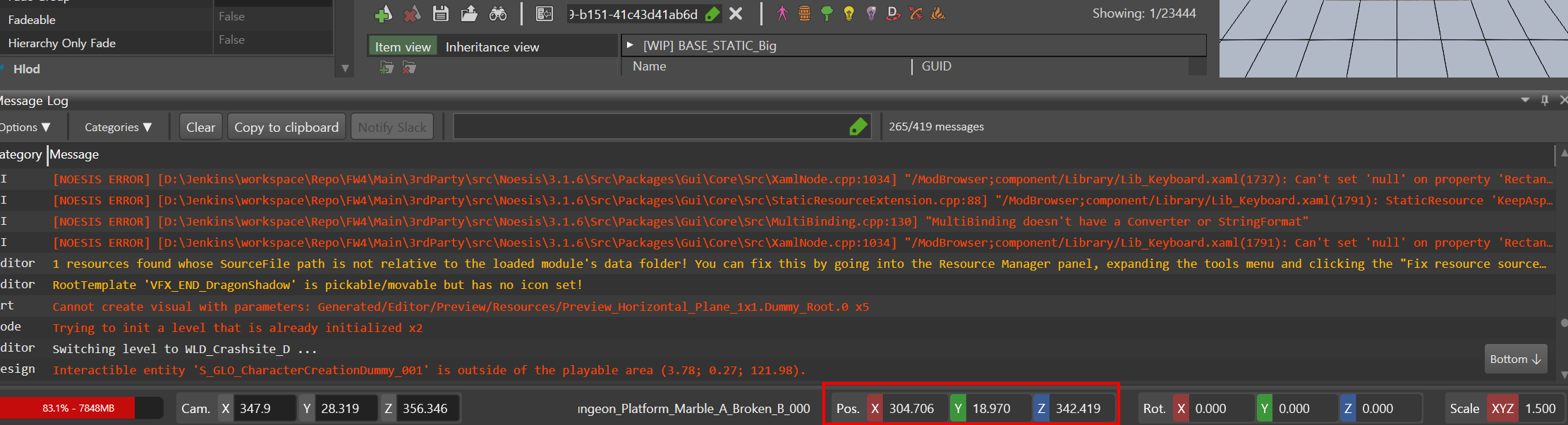Edit the Pos. Y value 18.970

pos(998,409)
